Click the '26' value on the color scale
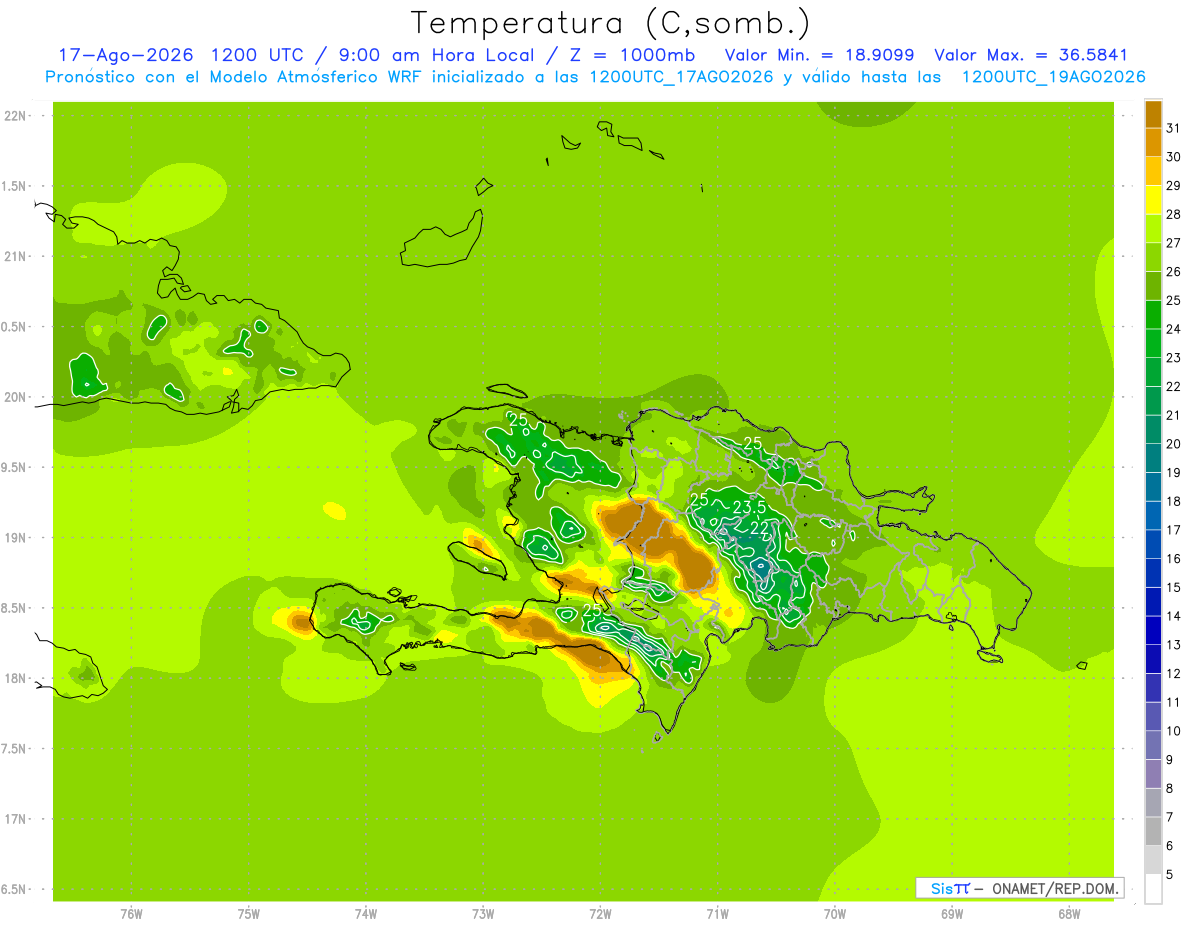This screenshot has width=1200, height=927. 1173,271
